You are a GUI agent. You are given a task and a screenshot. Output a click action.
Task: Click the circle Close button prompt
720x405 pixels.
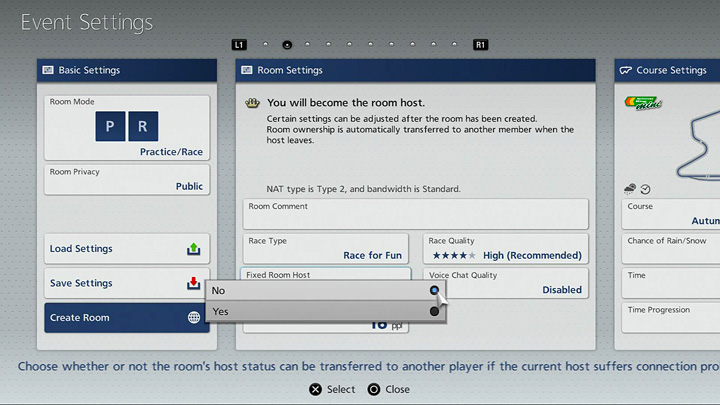(374, 389)
